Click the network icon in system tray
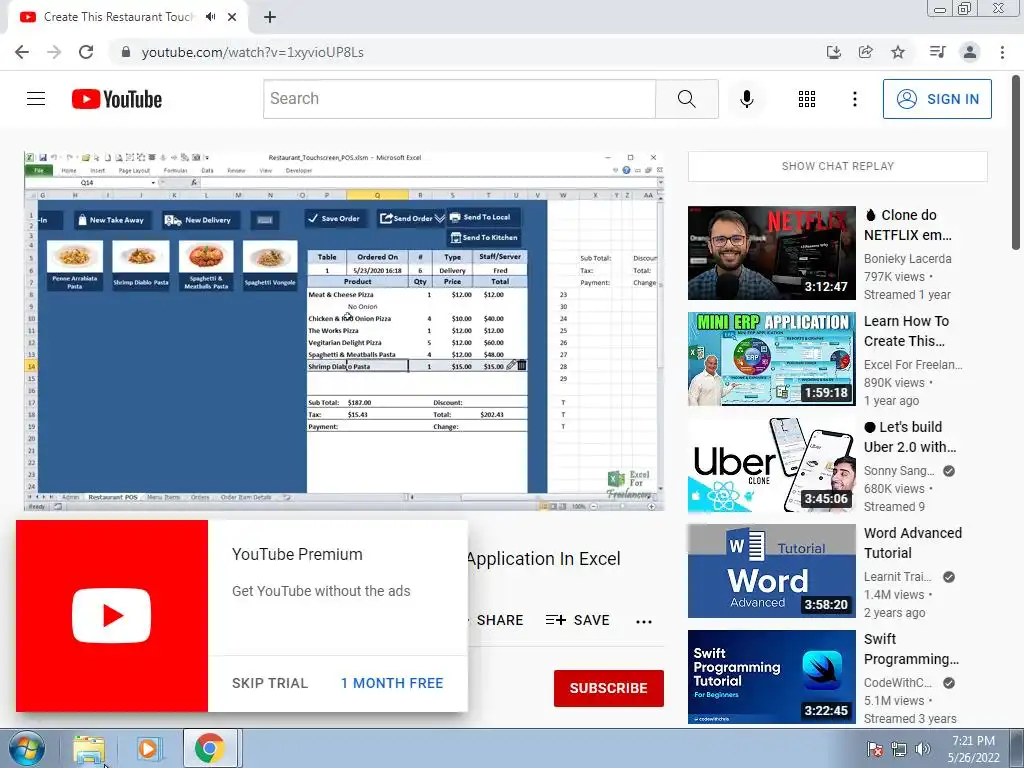Image resolution: width=1024 pixels, height=768 pixels. (899, 749)
